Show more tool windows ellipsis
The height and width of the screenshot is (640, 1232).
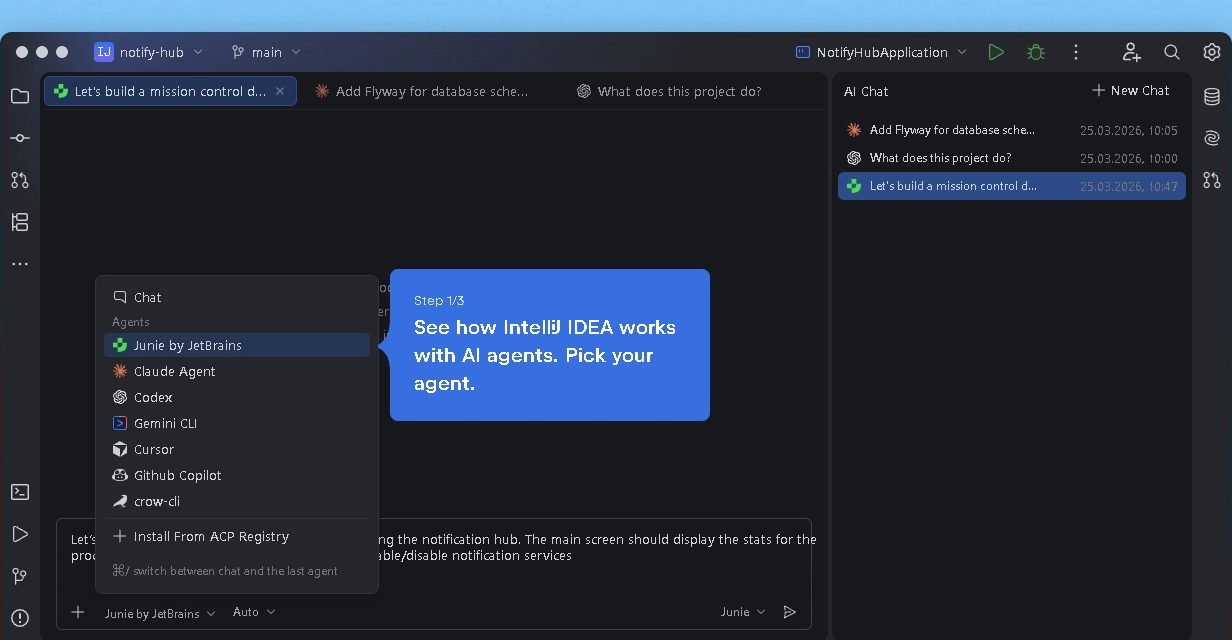point(20,264)
